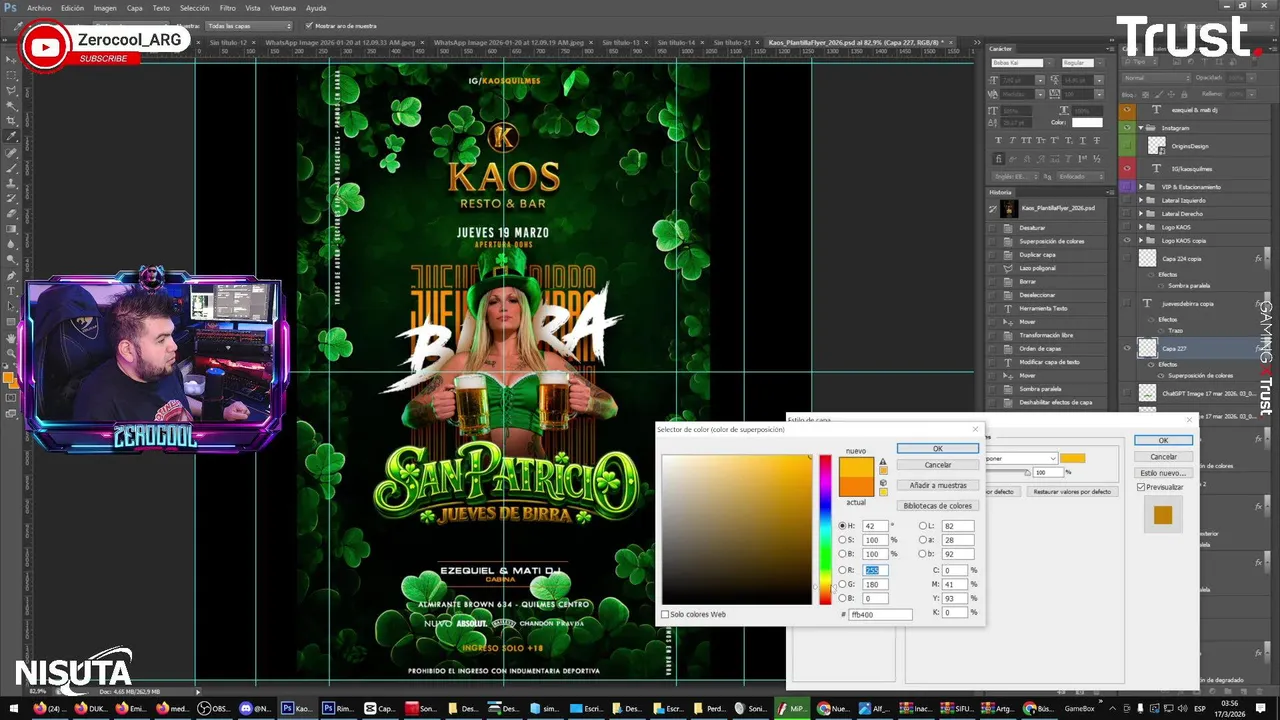Switch to Sin título-12 document tab
This screenshot has height=720, width=1280.
(229, 43)
